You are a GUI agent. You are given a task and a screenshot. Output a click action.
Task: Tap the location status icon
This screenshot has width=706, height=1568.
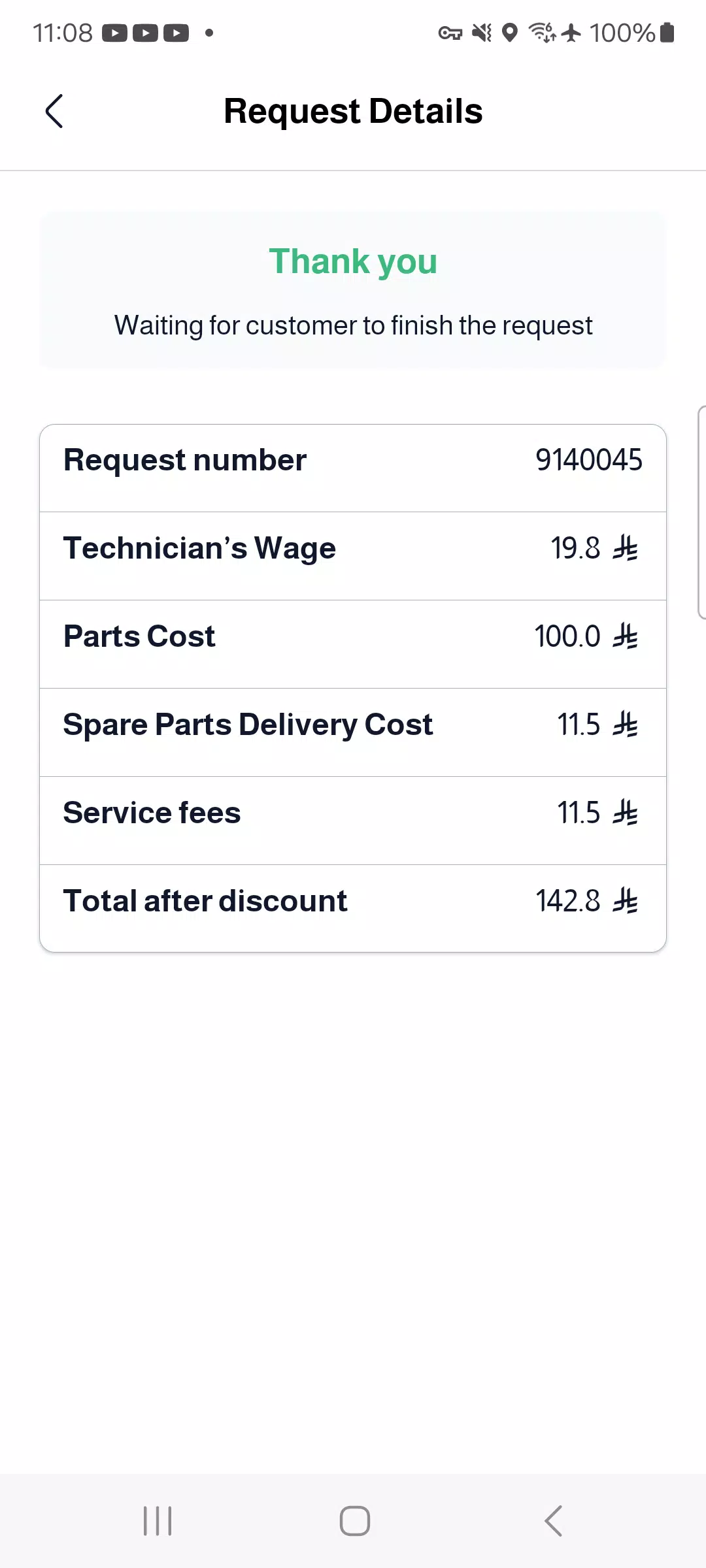point(510,33)
